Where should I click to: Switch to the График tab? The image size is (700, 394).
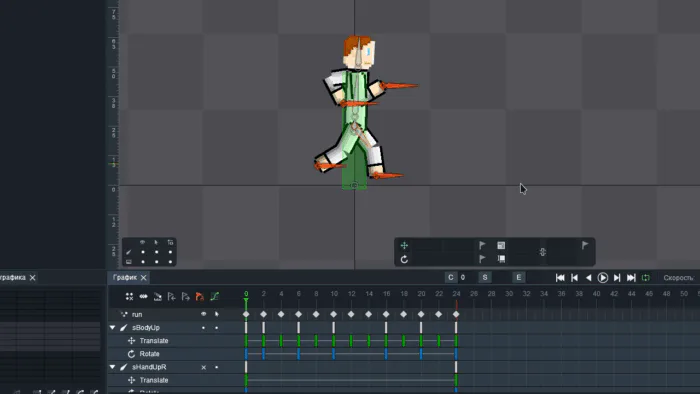tap(125, 278)
